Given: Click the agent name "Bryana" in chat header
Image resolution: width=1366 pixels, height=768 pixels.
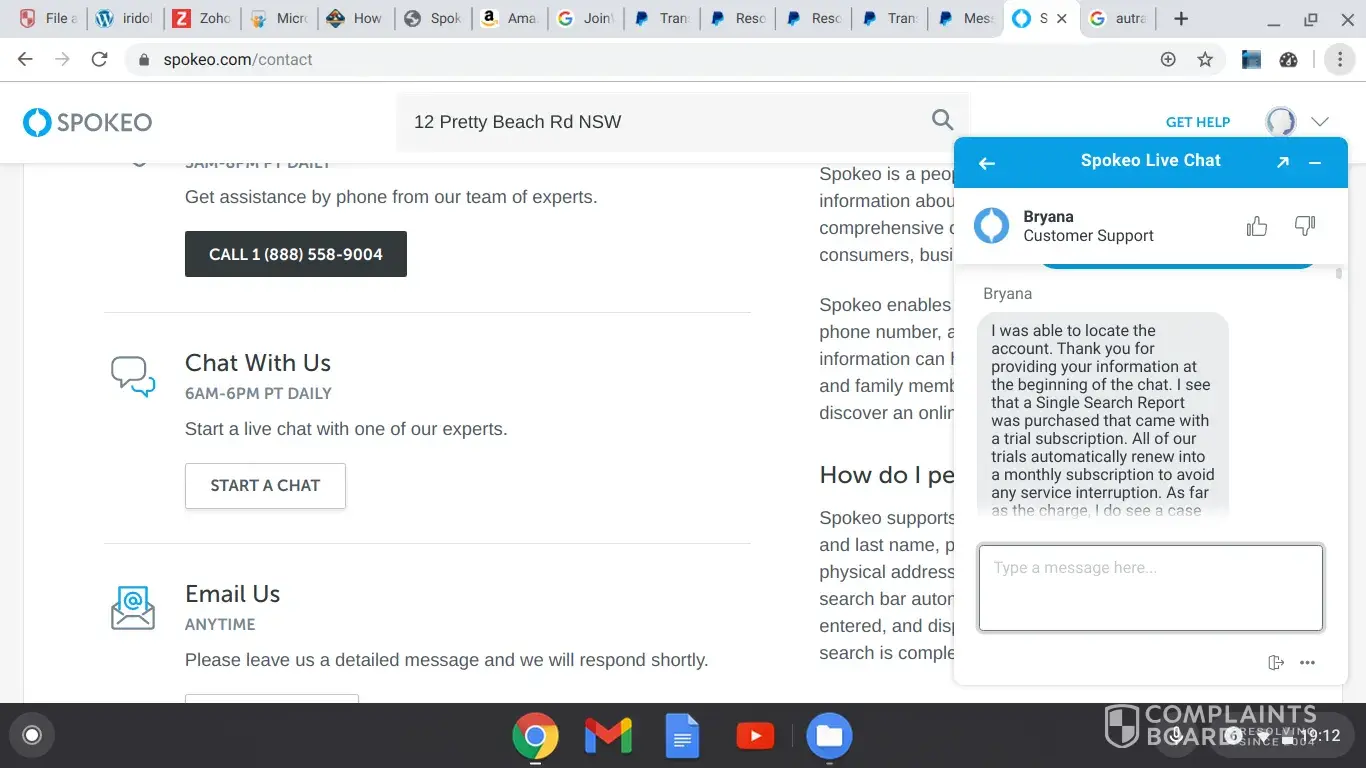Looking at the screenshot, I should coord(1049,217).
